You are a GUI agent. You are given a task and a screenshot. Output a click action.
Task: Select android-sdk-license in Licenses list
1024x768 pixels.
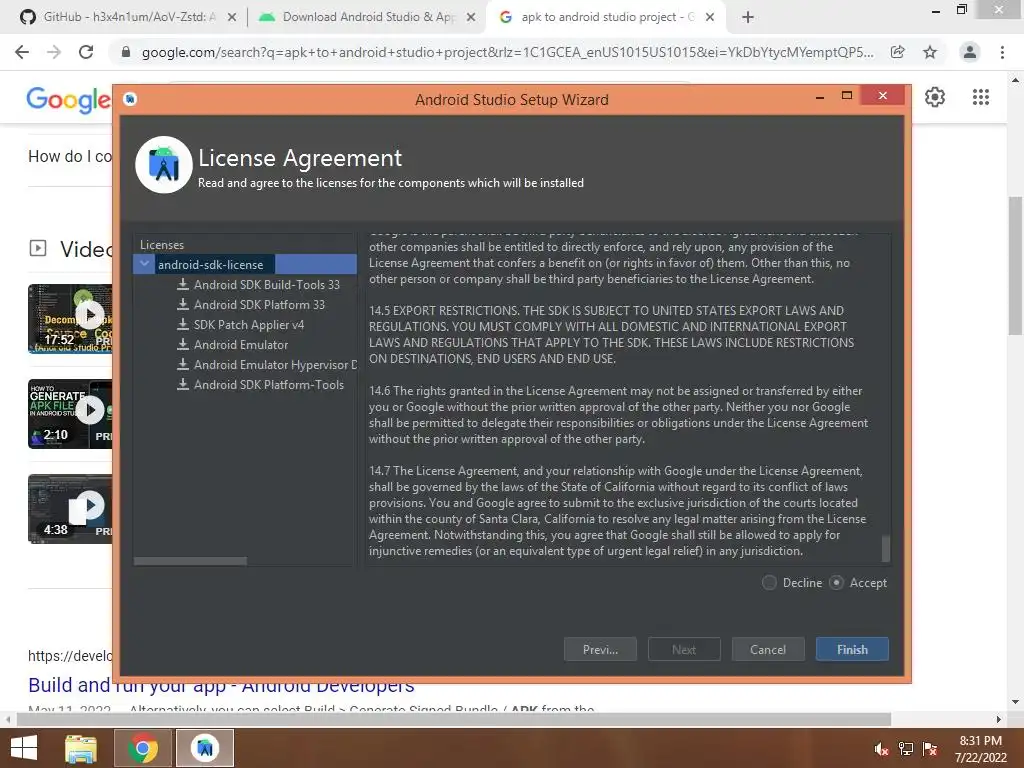pyautogui.click(x=245, y=264)
